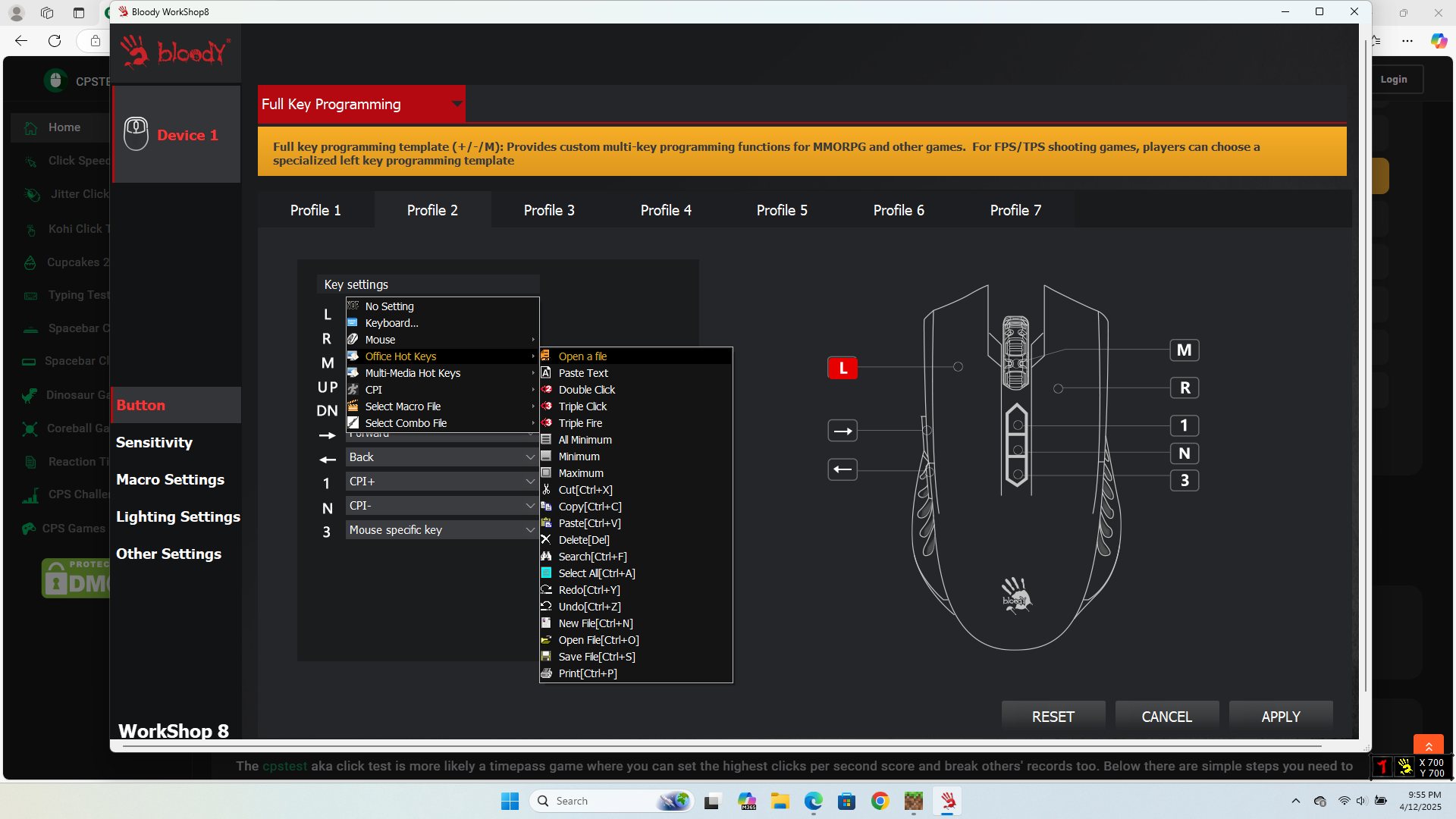Select the N button label on mouse diagram
The image size is (1456, 819).
(1185, 453)
